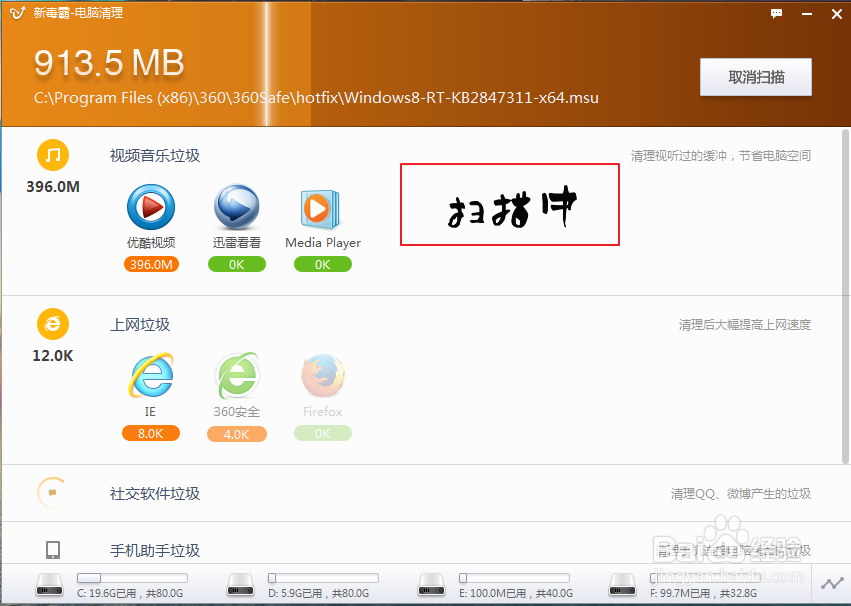
Task: Click the phone icon for 手机助手垃圾
Action: 50,550
